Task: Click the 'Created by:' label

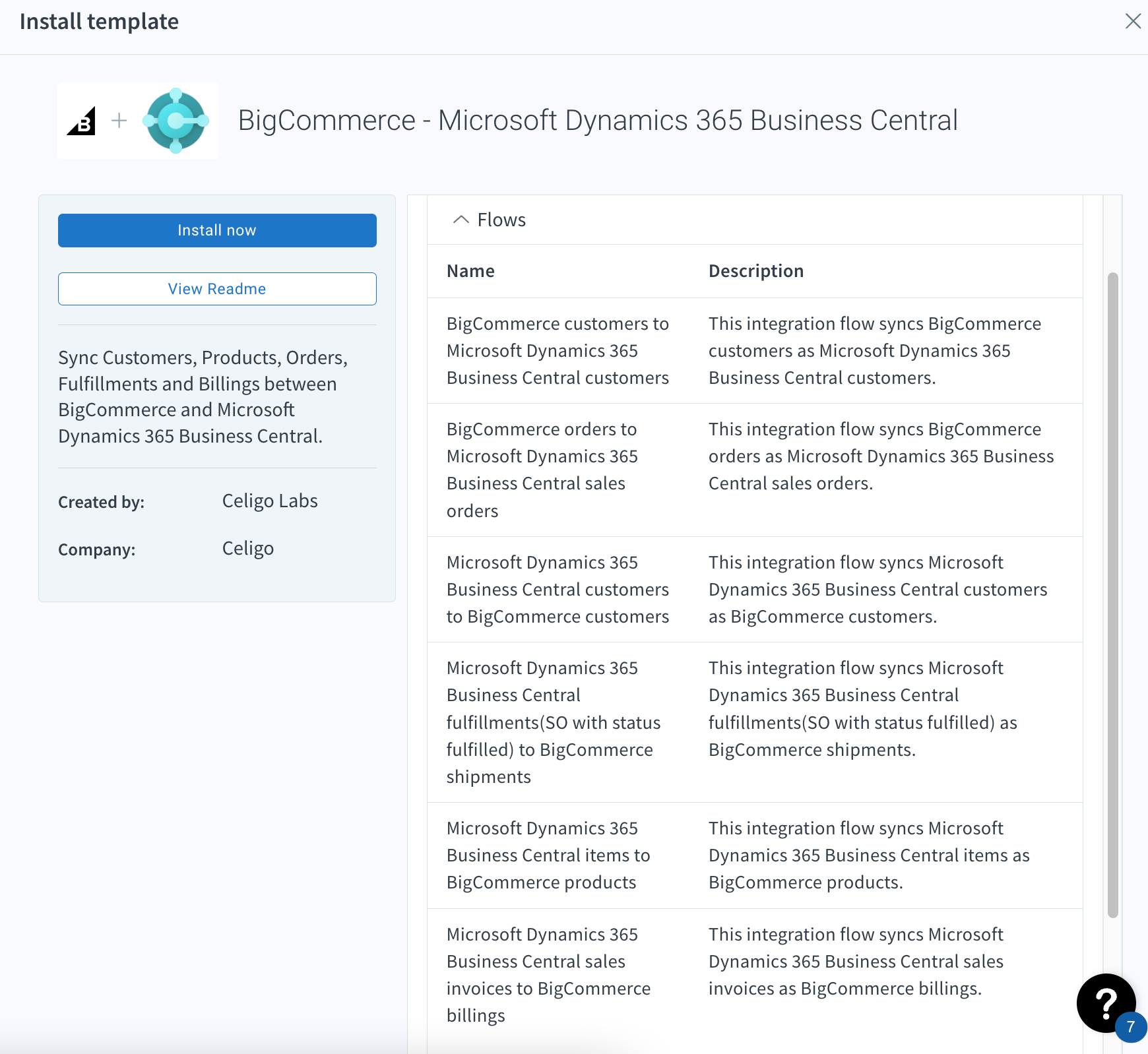Action: point(102,503)
